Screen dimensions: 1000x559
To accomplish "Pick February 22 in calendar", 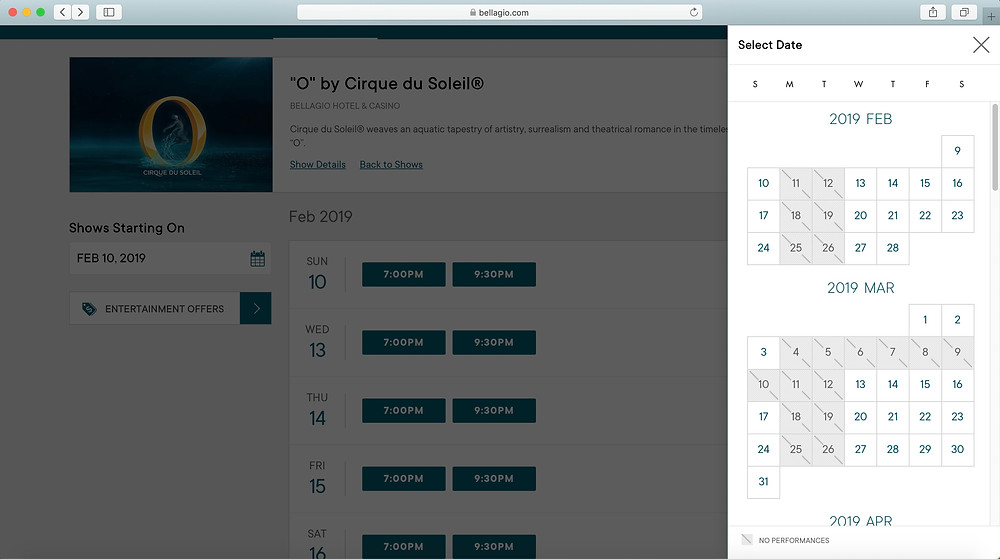I will 925,215.
